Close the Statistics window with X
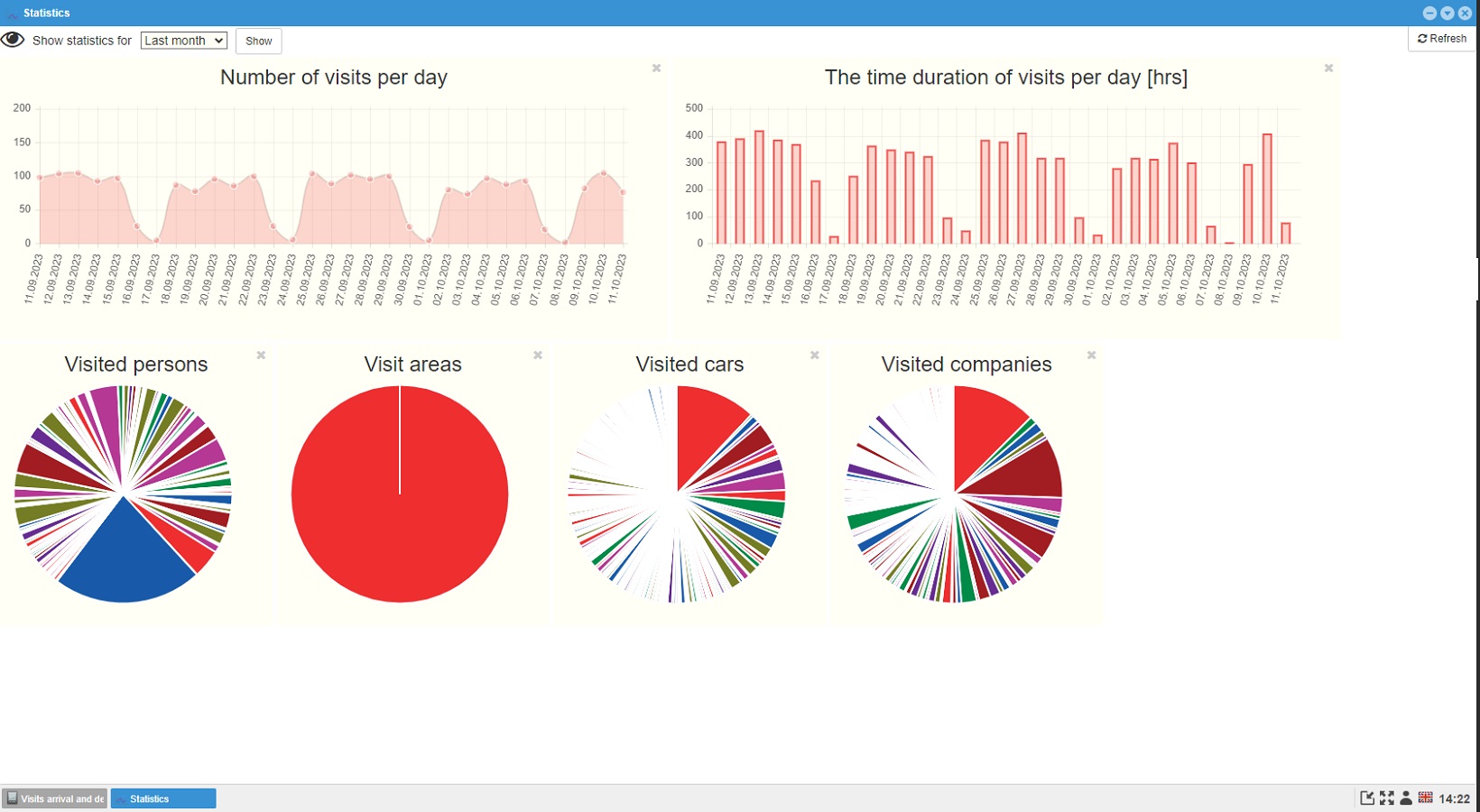 [x=1465, y=13]
